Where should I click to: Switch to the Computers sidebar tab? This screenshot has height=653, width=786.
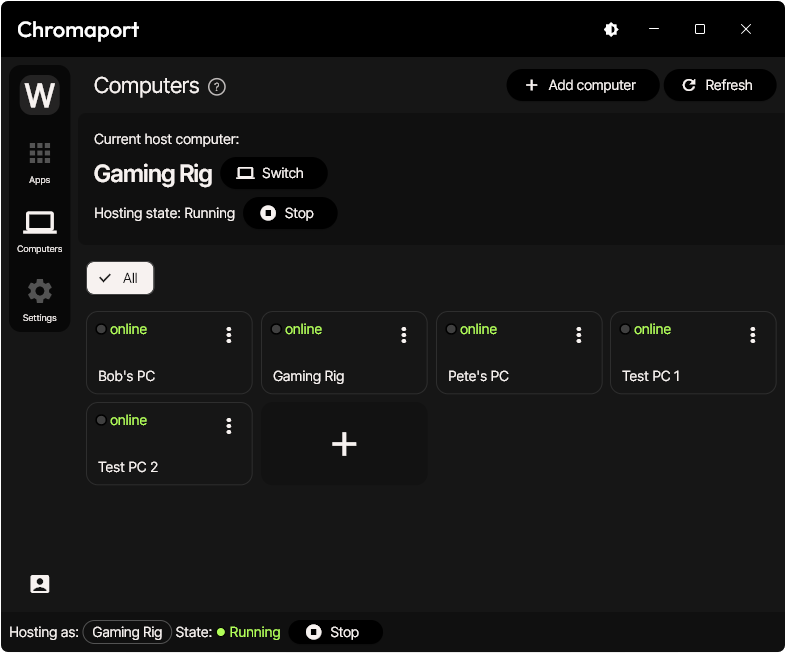(x=39, y=231)
